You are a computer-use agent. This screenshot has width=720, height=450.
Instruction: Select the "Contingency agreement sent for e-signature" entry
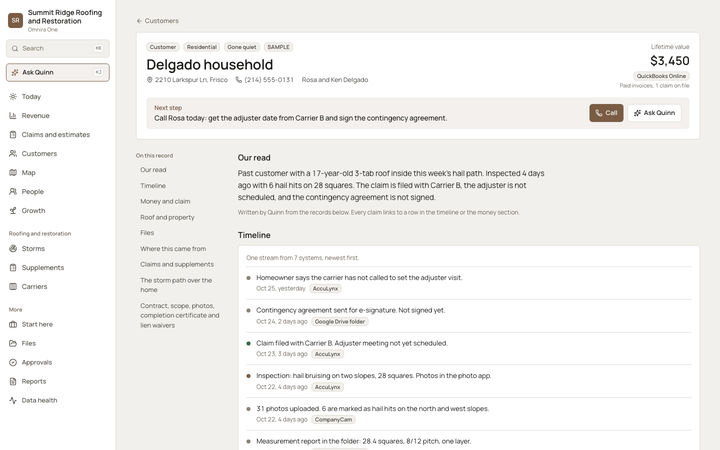pos(469,316)
